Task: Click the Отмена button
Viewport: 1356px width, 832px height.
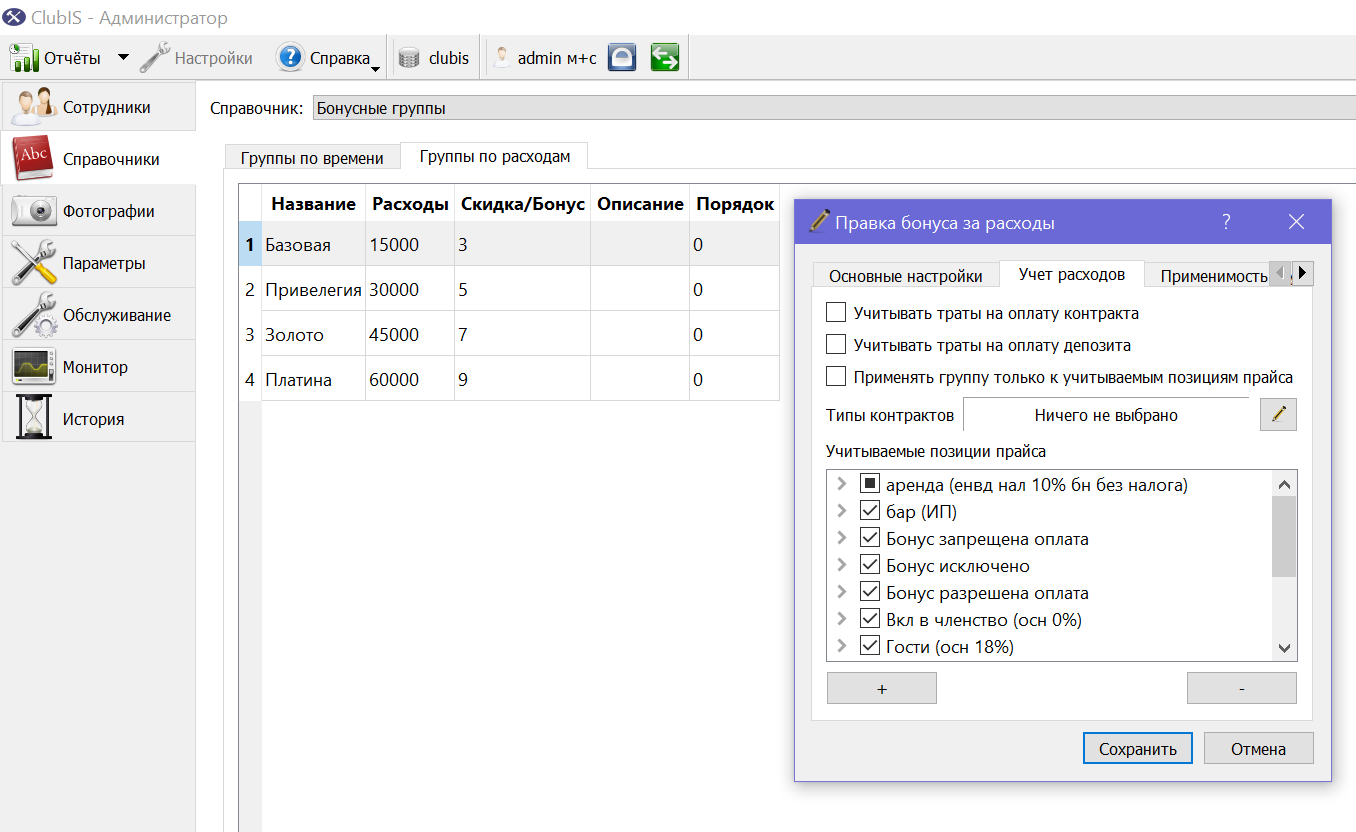Action: [x=1258, y=748]
